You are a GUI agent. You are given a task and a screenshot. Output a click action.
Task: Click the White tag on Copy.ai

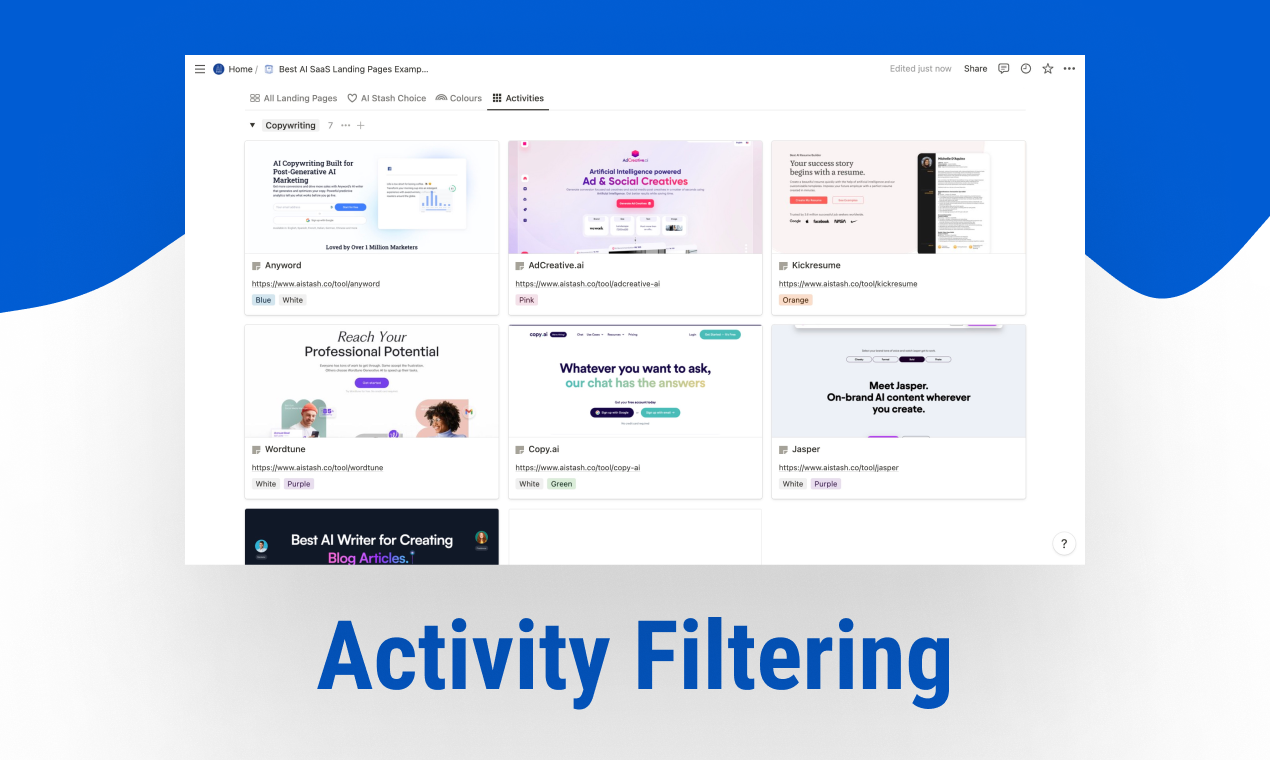pyautogui.click(x=529, y=484)
